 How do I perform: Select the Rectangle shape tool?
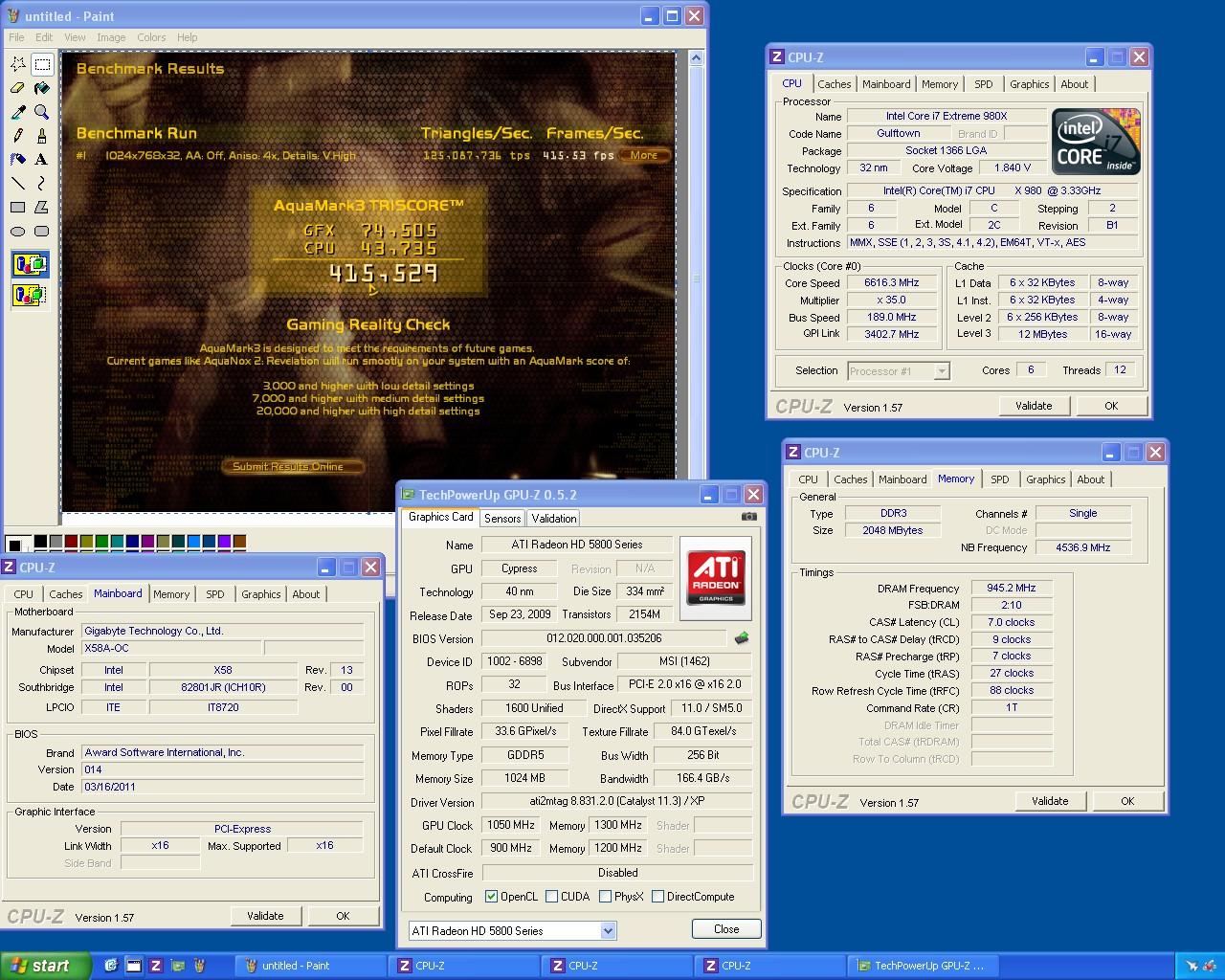point(18,207)
